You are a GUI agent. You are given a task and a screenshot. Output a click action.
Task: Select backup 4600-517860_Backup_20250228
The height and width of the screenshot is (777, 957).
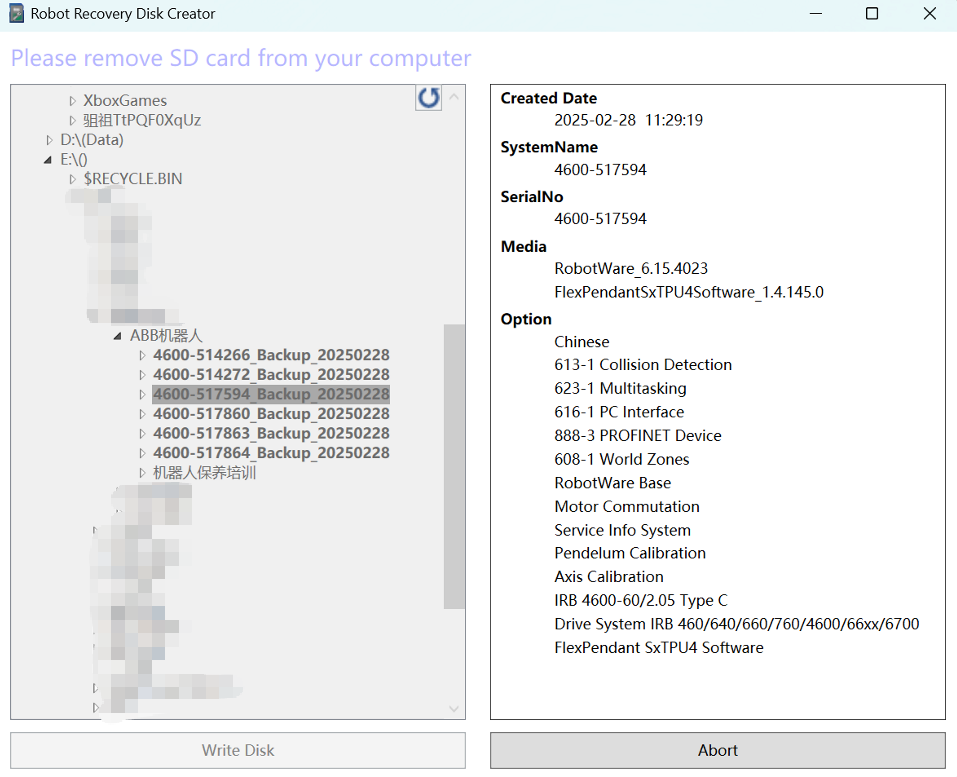coord(271,414)
